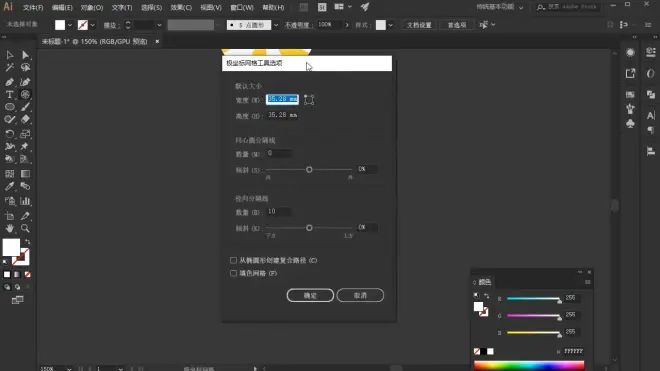Open workspace switcher dropdown
Screen dimensions: 660x371
pos(521,8)
